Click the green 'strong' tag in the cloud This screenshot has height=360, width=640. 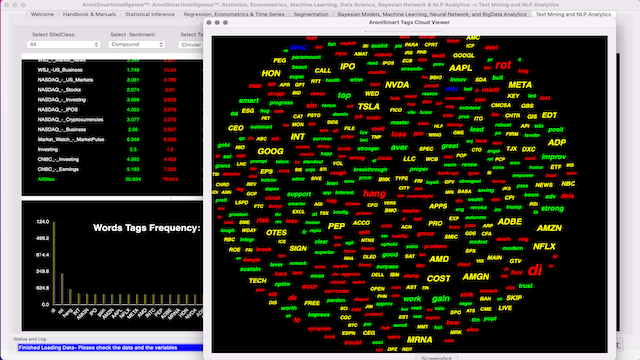point(552,209)
